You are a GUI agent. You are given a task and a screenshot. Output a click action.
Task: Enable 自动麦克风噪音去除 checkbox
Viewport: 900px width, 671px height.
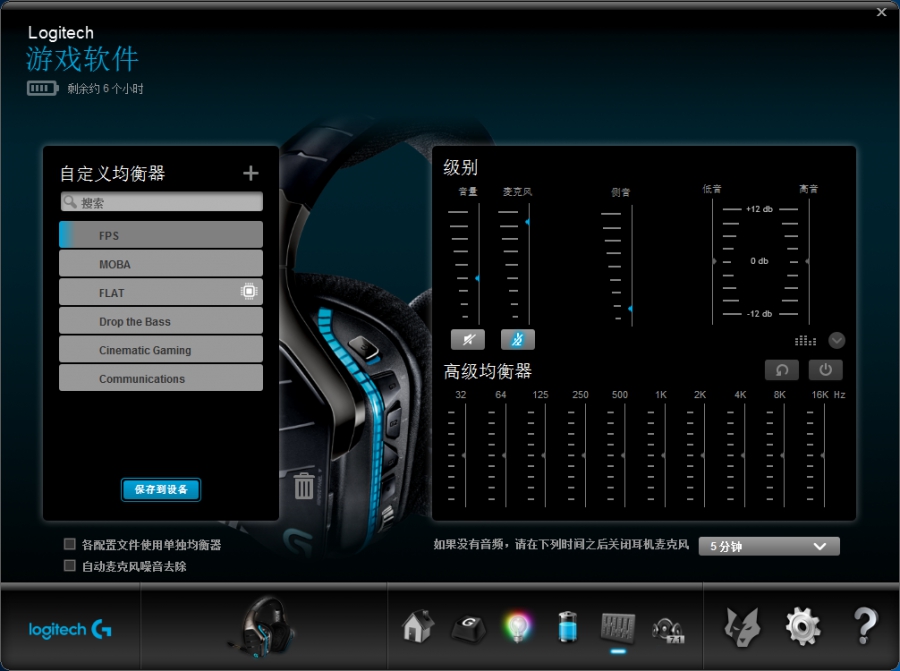click(x=70, y=566)
